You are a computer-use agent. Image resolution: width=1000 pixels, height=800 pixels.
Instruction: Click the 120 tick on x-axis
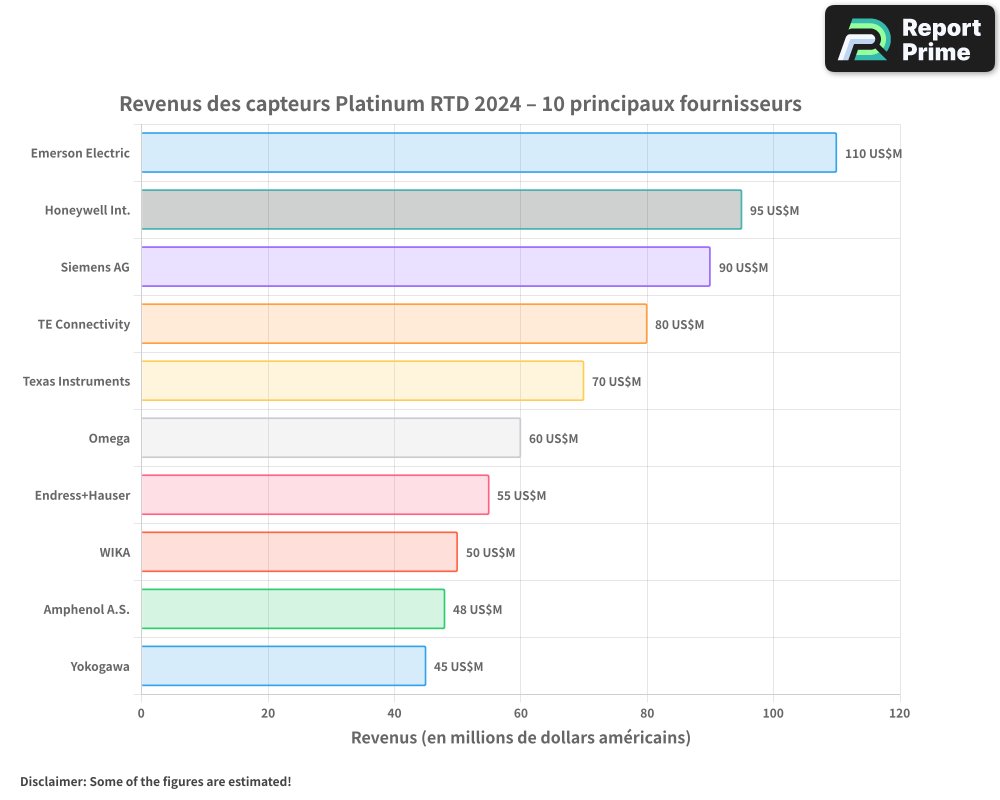click(x=900, y=713)
